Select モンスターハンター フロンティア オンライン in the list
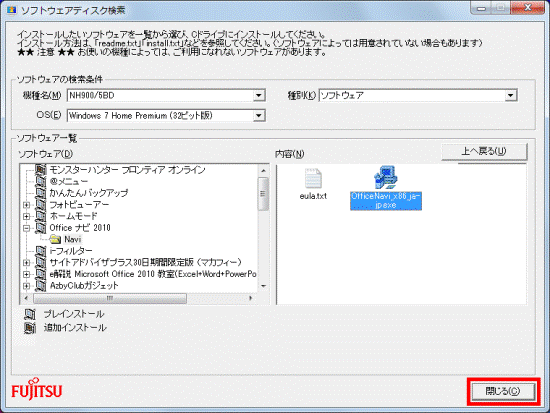Screen dimensions: 550x413 pos(127,170)
